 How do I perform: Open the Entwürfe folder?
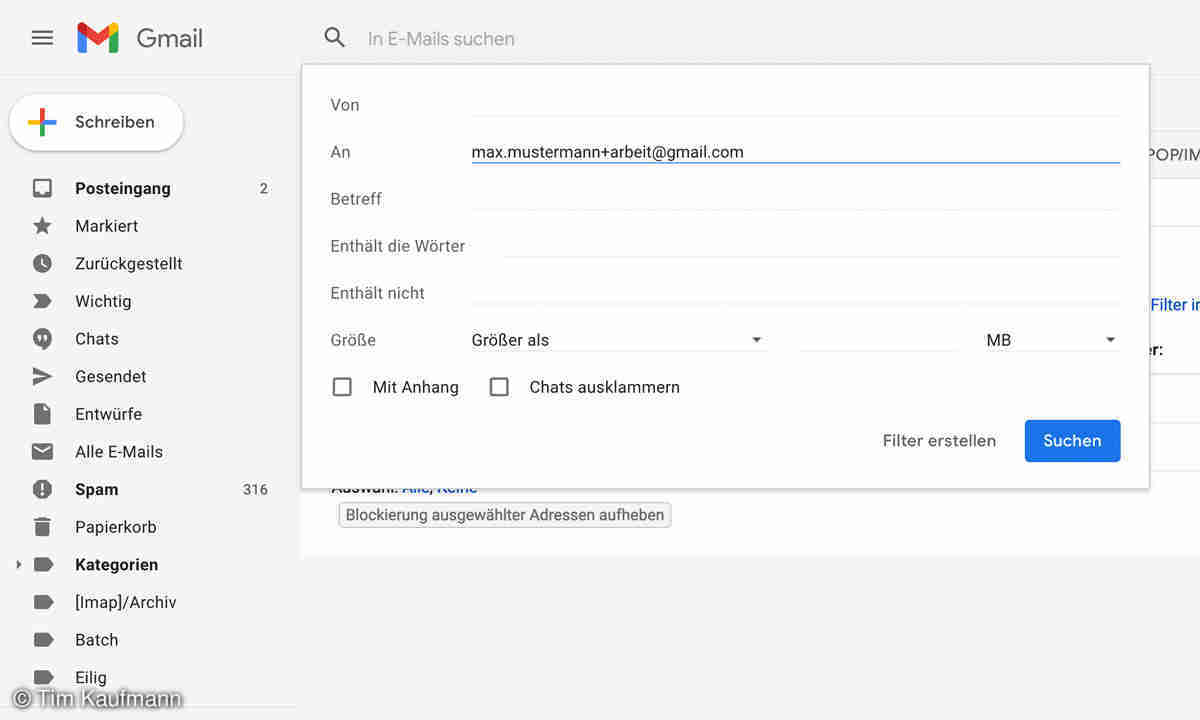point(108,414)
